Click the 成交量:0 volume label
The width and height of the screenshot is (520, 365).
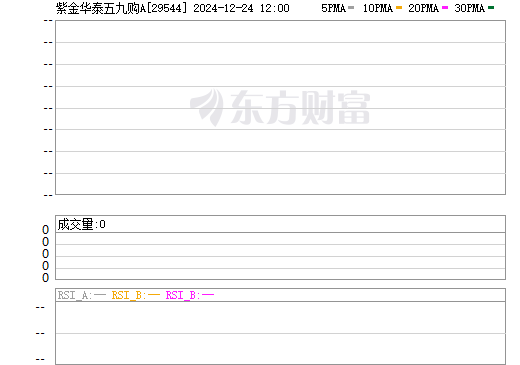81,224
